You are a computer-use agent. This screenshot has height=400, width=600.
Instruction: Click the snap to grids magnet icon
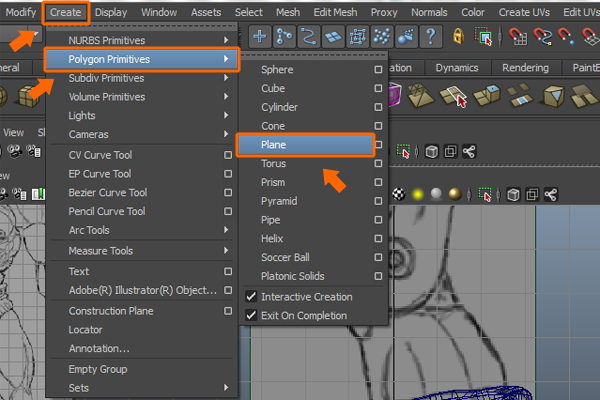tap(518, 37)
